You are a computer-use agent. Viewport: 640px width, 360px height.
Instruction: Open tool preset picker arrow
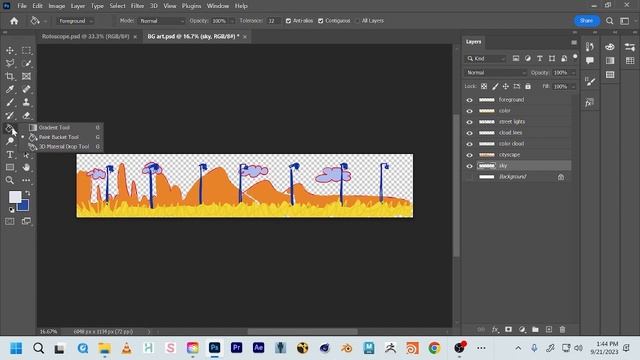[45, 21]
